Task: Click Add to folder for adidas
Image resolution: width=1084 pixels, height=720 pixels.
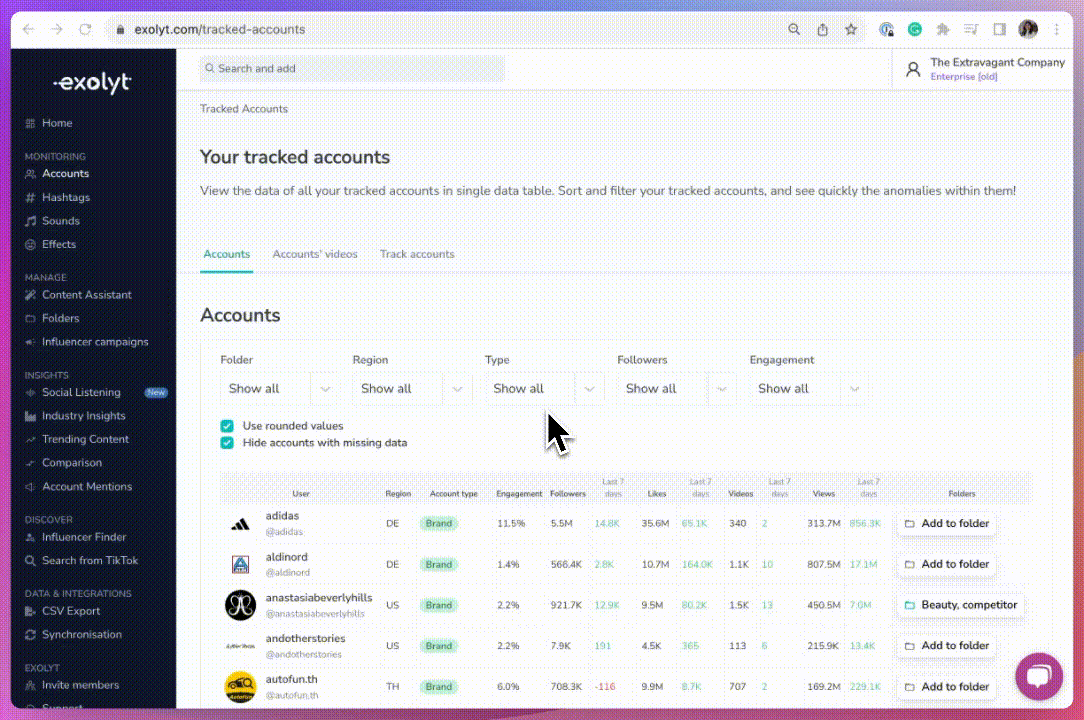Action: (x=946, y=524)
